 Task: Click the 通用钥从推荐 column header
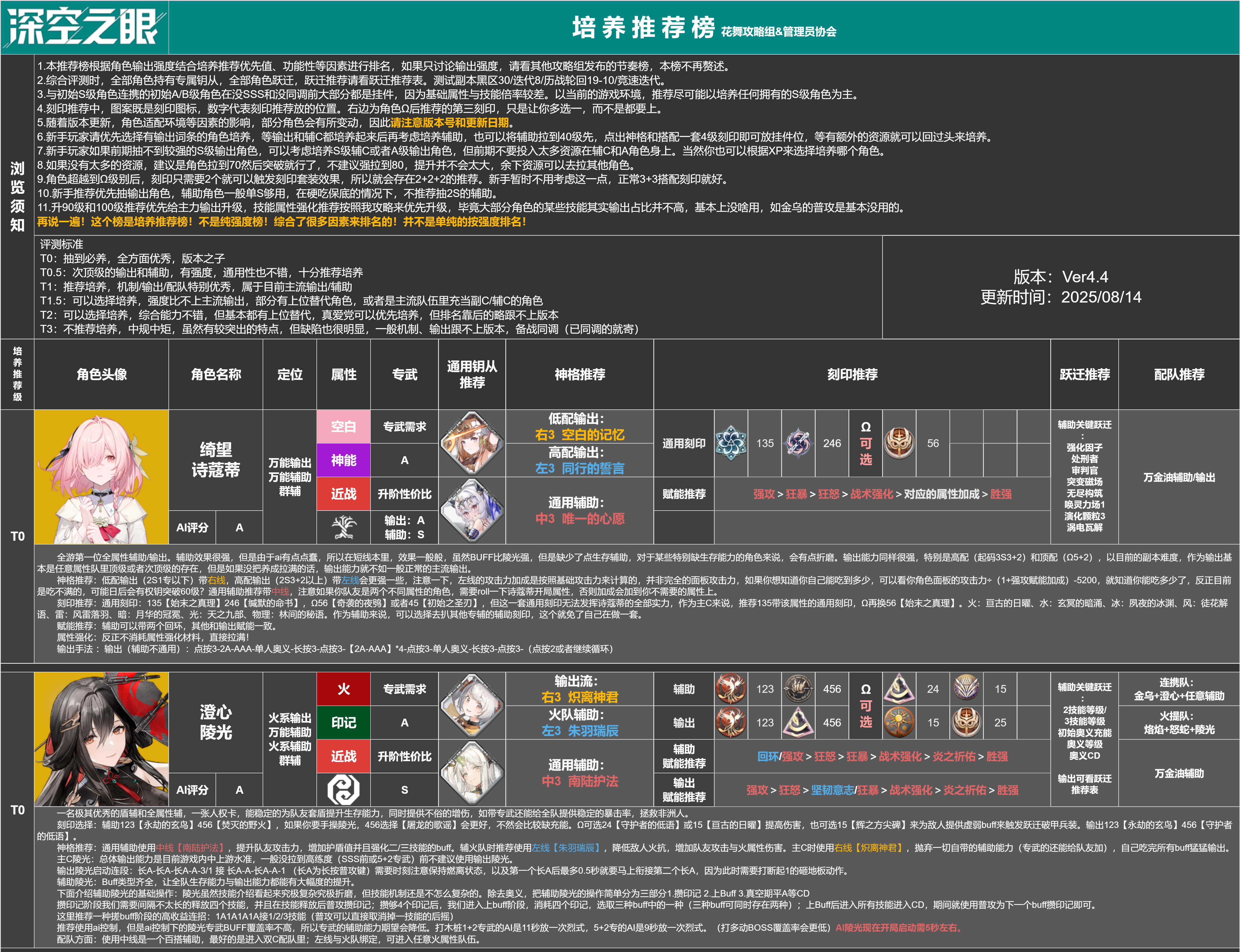[x=472, y=374]
